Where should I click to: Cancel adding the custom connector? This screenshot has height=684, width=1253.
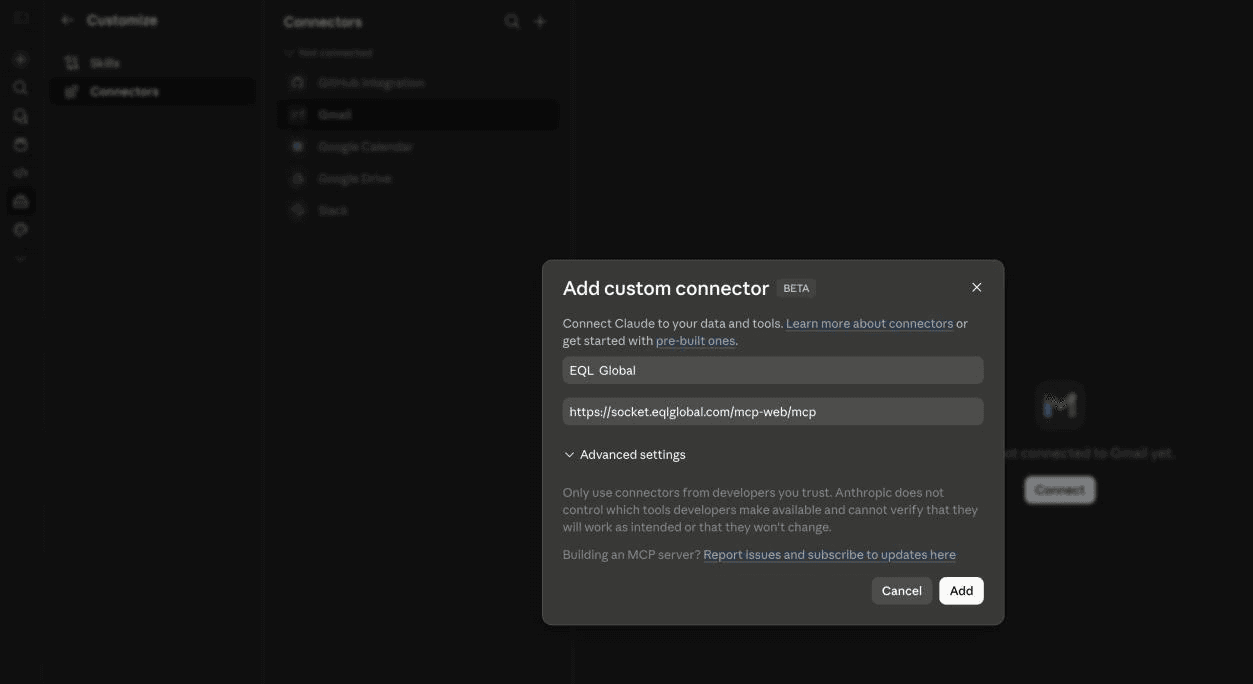(901, 591)
